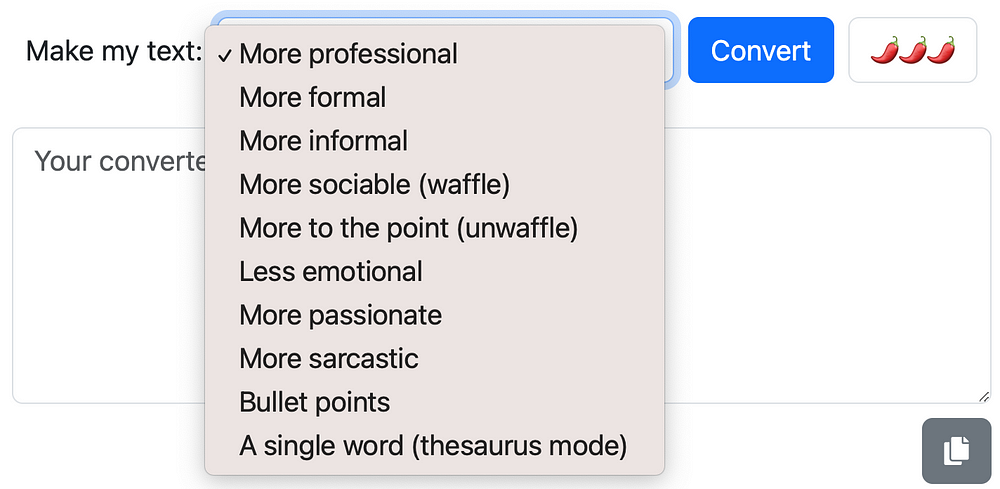Pick More passionate from the dropdown
Screen dimensions: 1000x489
340,315
